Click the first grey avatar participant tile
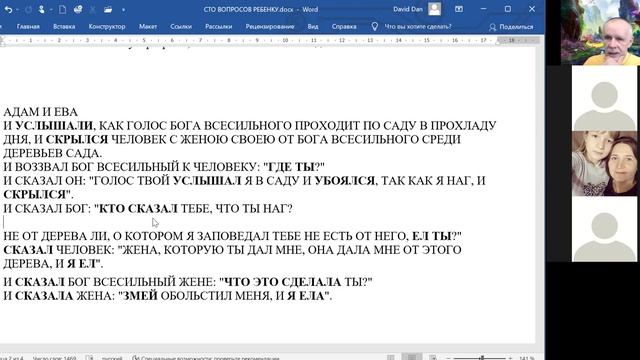Screen dimensions: 640x360 (604, 98)
